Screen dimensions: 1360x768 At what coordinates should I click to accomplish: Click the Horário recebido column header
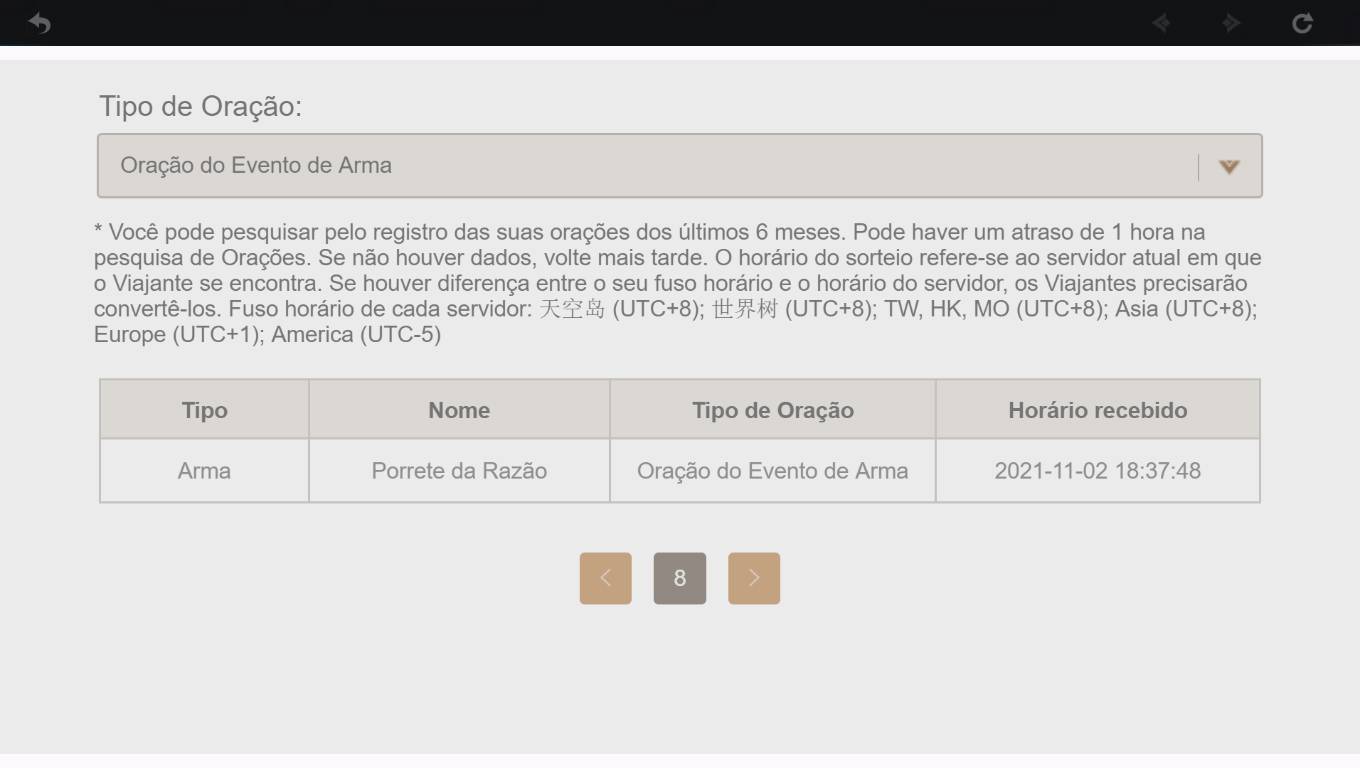(1098, 410)
